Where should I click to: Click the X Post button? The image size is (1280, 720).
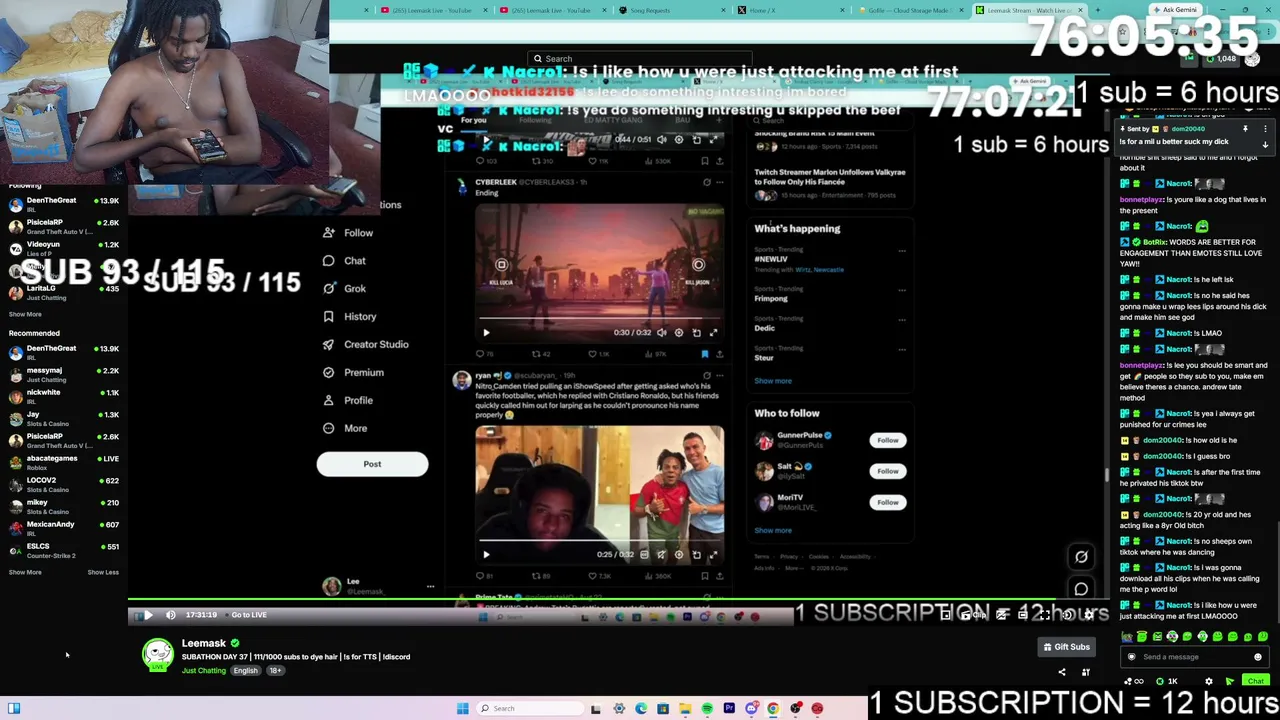[x=372, y=464]
